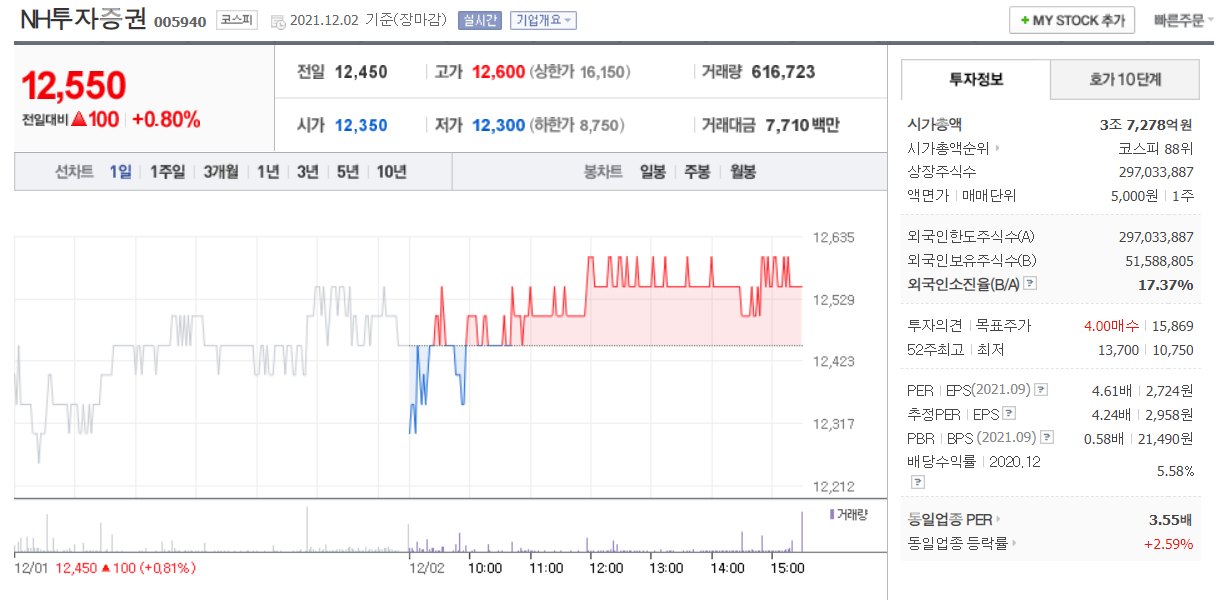Select the 1년 line chart period
The width and height of the screenshot is (1219, 600).
(x=267, y=171)
